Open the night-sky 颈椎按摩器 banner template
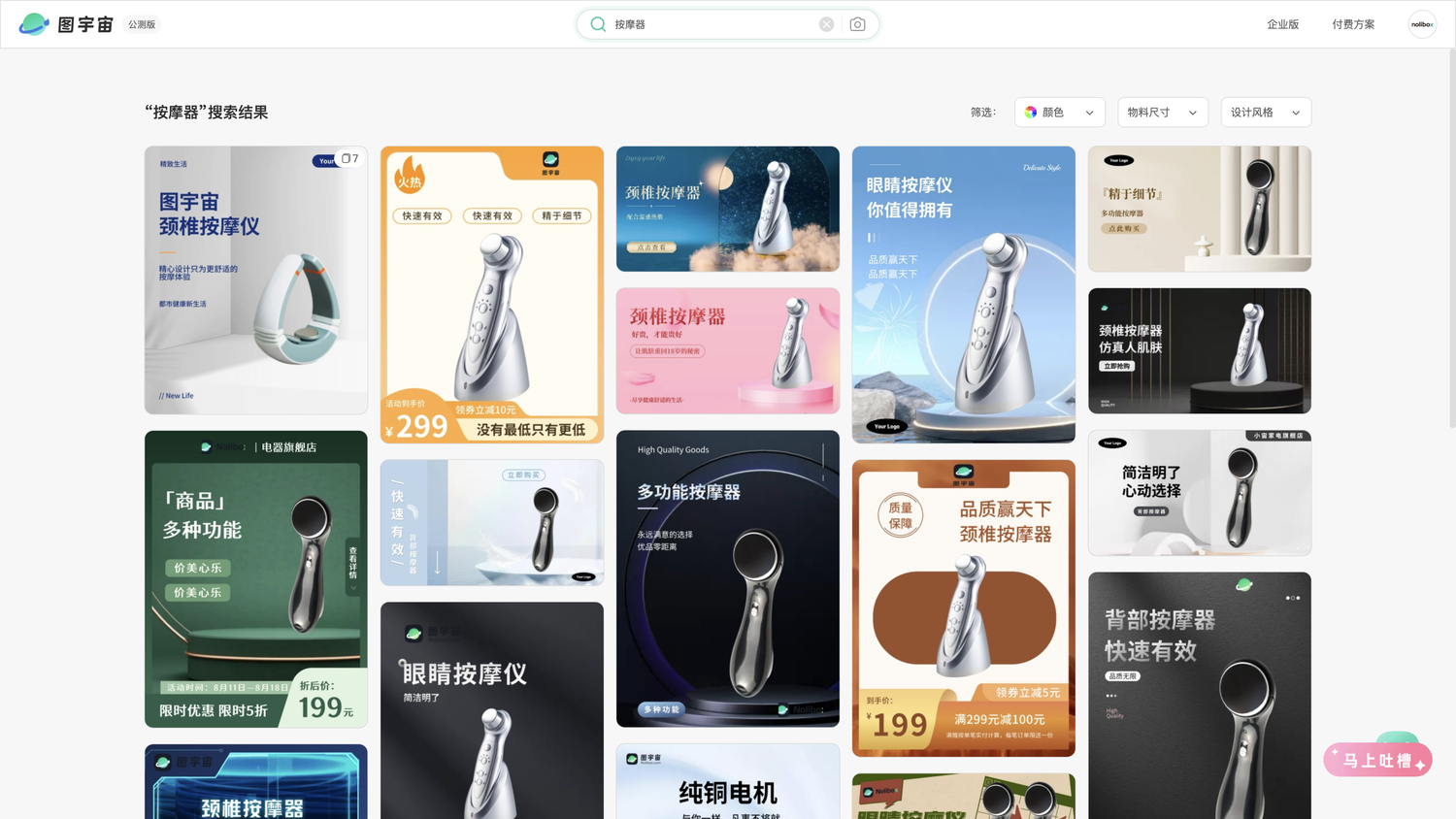This screenshot has height=819, width=1456. [x=728, y=209]
